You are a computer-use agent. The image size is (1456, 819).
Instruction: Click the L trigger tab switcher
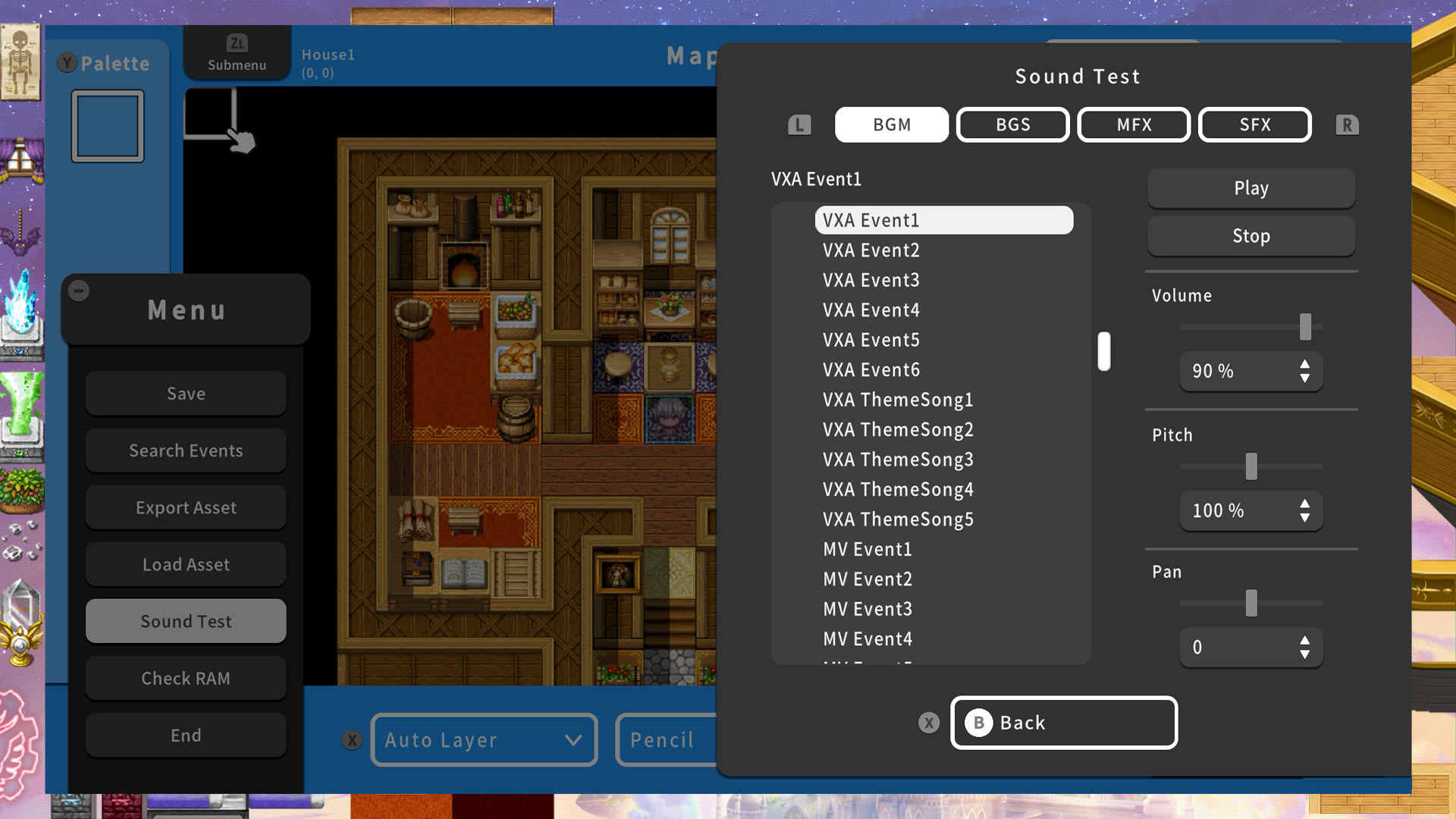point(800,124)
